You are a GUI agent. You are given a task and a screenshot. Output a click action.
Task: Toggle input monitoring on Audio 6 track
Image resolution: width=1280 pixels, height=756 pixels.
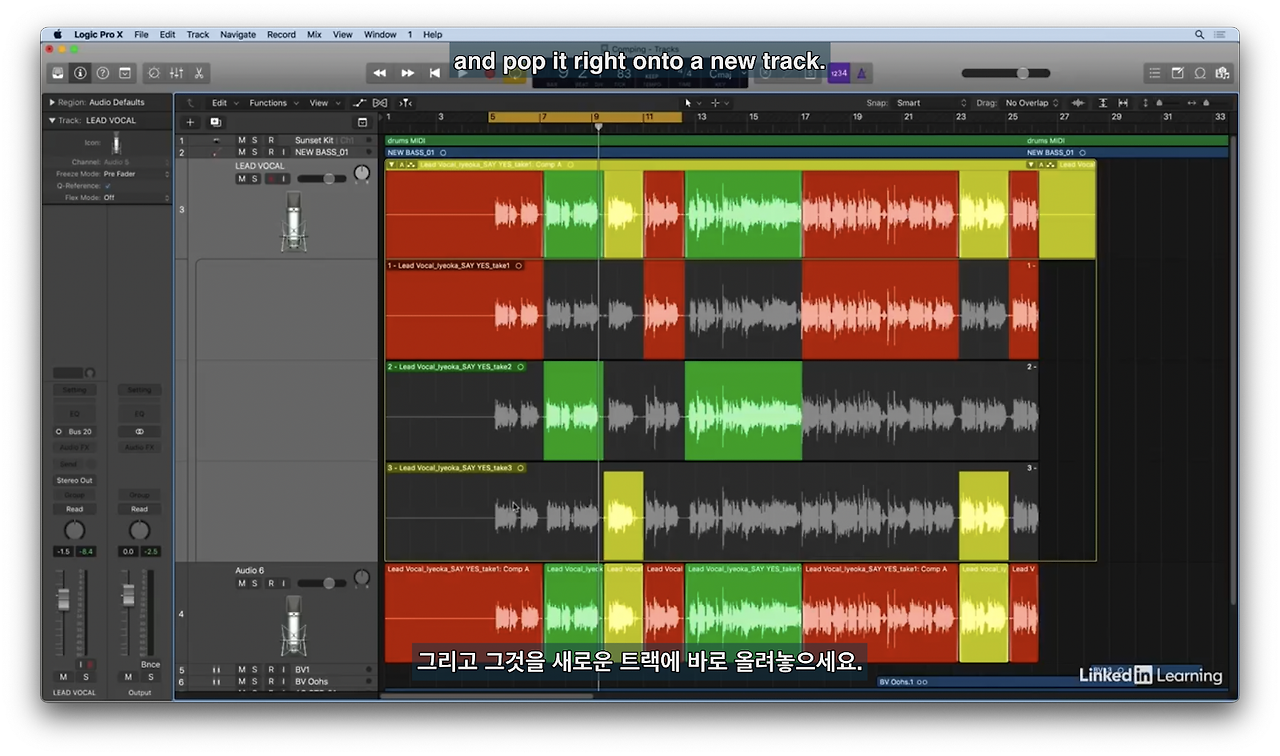[283, 583]
